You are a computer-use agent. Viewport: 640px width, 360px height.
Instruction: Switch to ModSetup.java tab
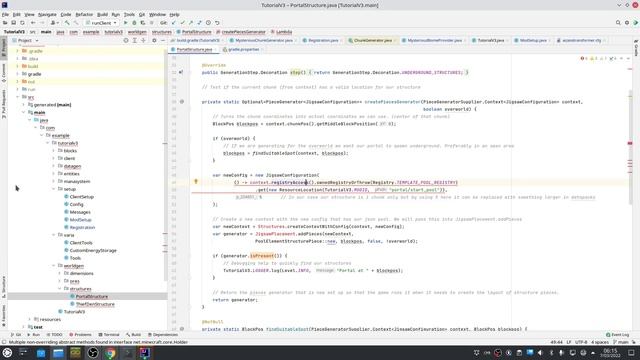tap(533, 40)
